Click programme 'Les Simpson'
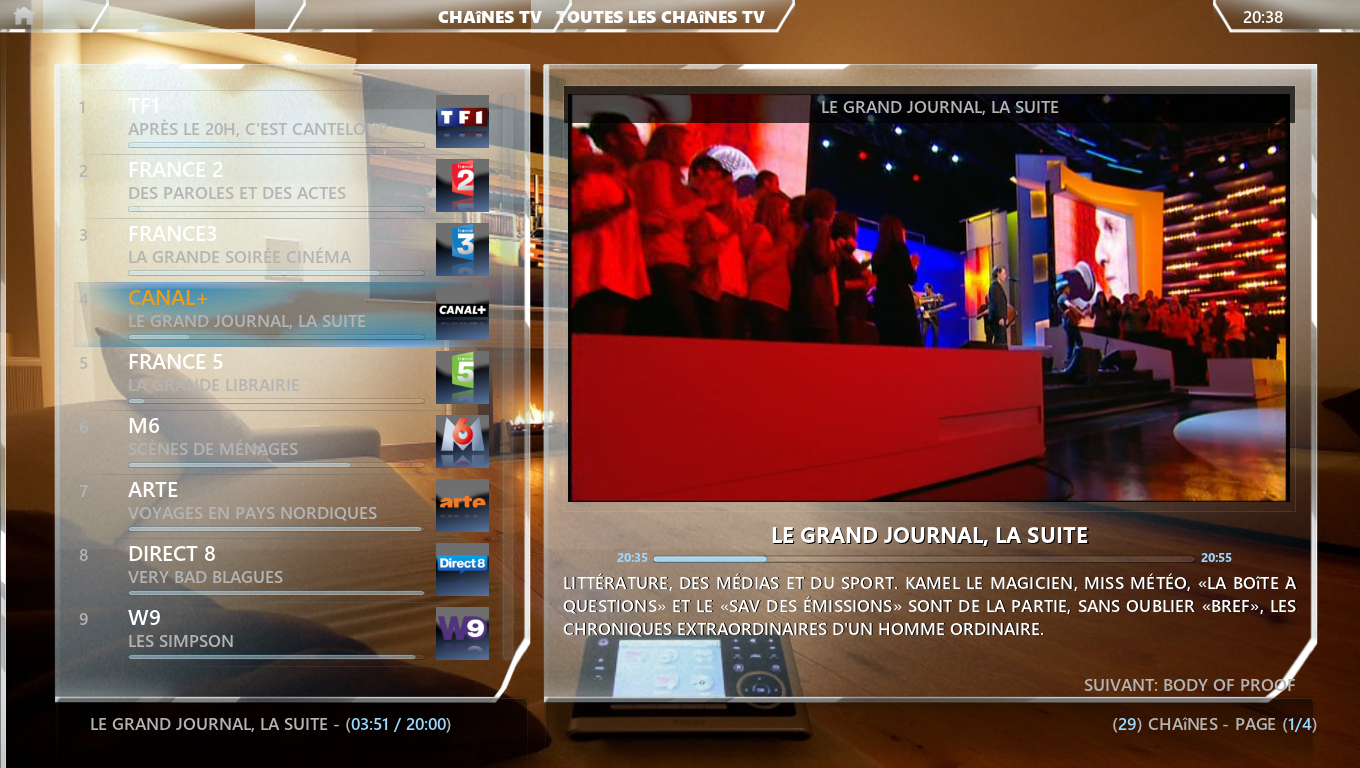The height and width of the screenshot is (768, 1360). coord(181,641)
